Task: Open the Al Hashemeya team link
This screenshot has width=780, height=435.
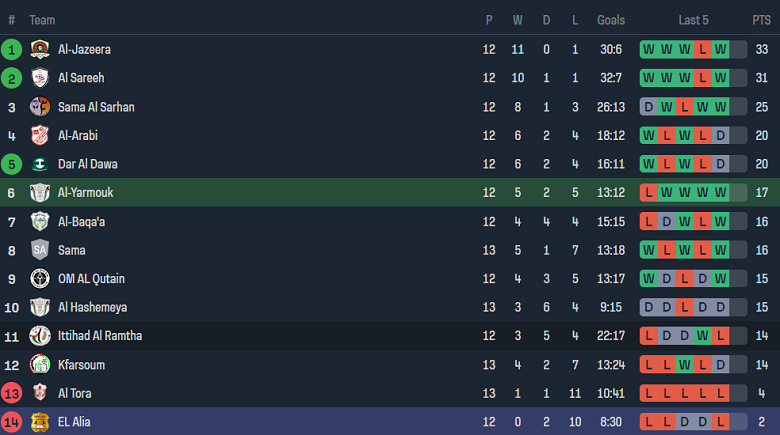Action: click(92, 308)
